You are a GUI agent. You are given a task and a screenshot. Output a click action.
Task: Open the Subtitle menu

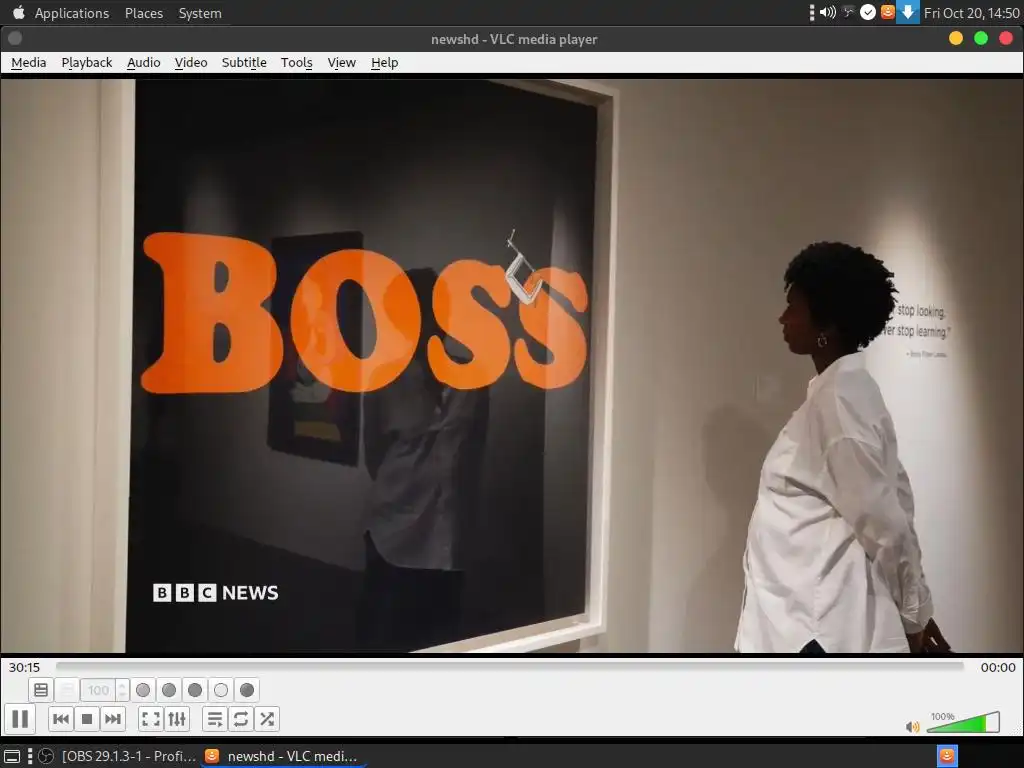pyautogui.click(x=244, y=63)
